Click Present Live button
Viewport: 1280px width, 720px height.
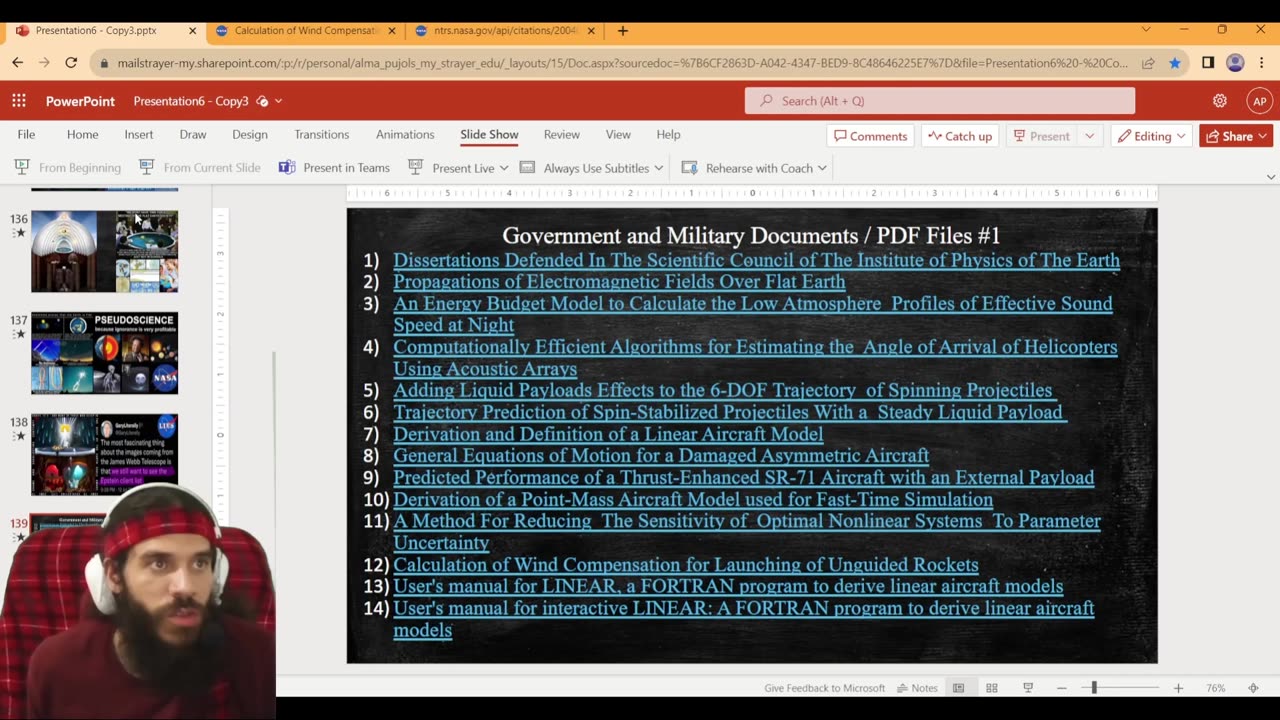452,167
